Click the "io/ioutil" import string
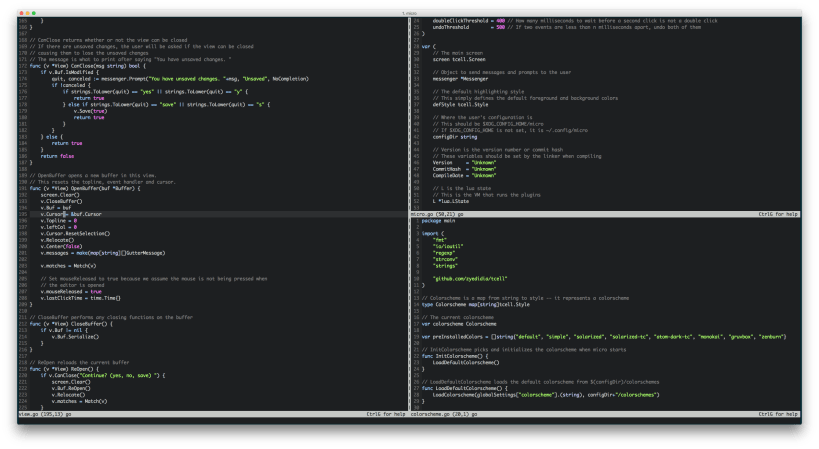 point(448,246)
